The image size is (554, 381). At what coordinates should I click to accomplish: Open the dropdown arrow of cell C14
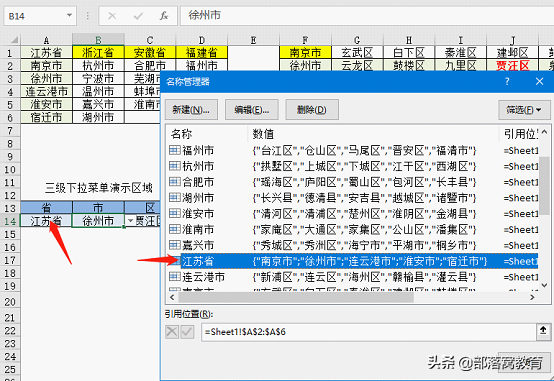(130, 221)
